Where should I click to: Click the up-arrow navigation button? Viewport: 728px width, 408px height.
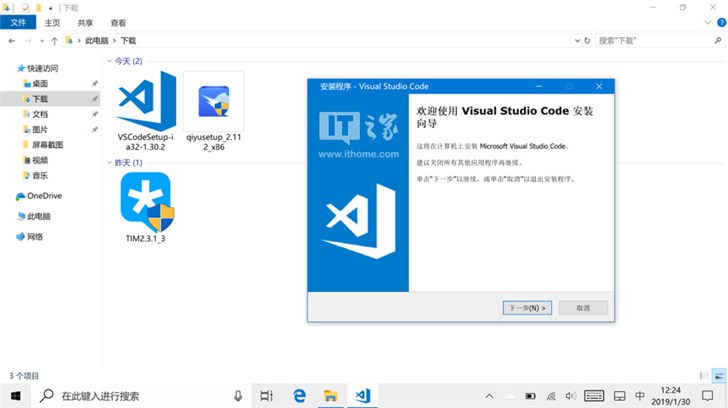click(x=53, y=41)
